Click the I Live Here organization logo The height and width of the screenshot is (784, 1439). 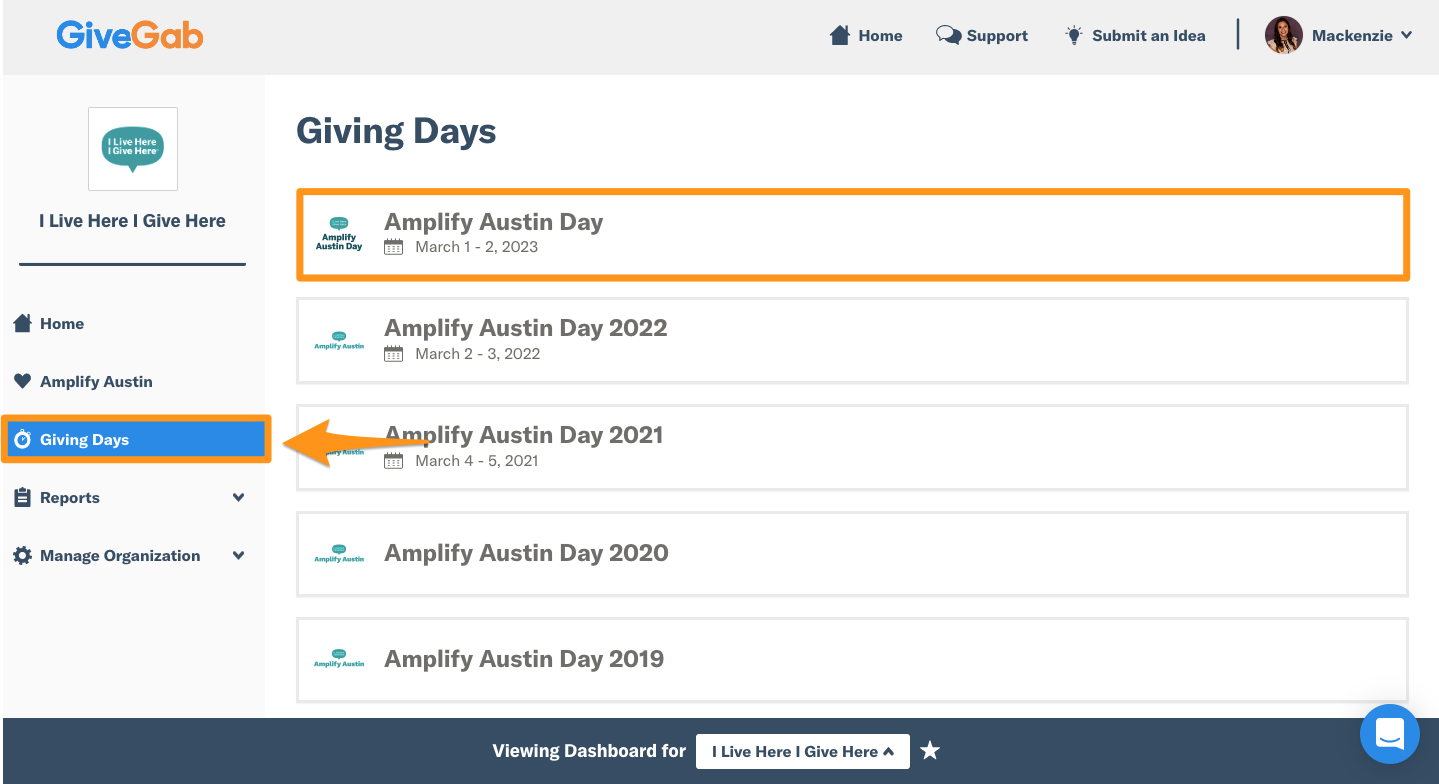[x=133, y=149]
